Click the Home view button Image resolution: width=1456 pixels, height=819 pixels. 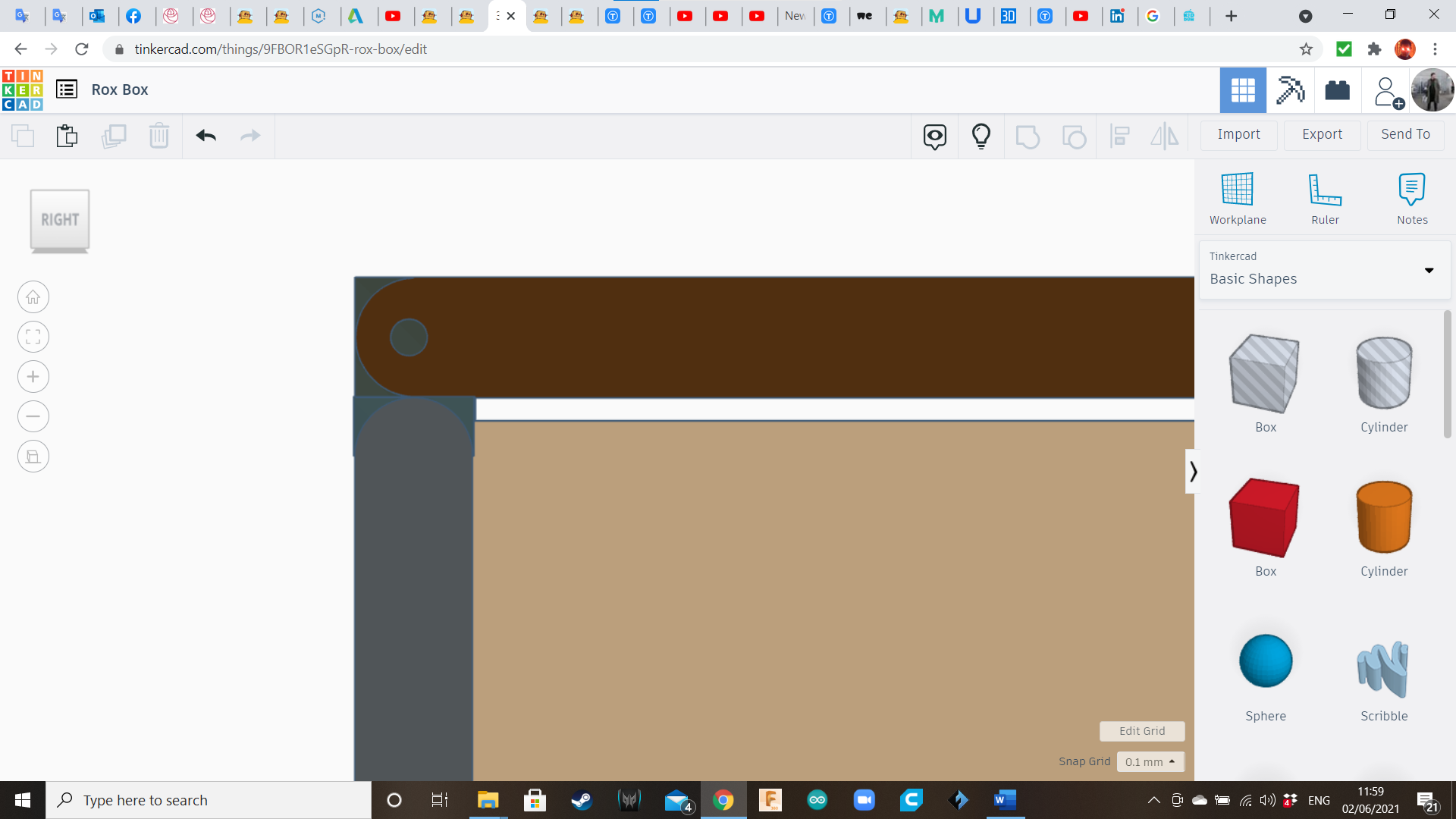point(33,297)
